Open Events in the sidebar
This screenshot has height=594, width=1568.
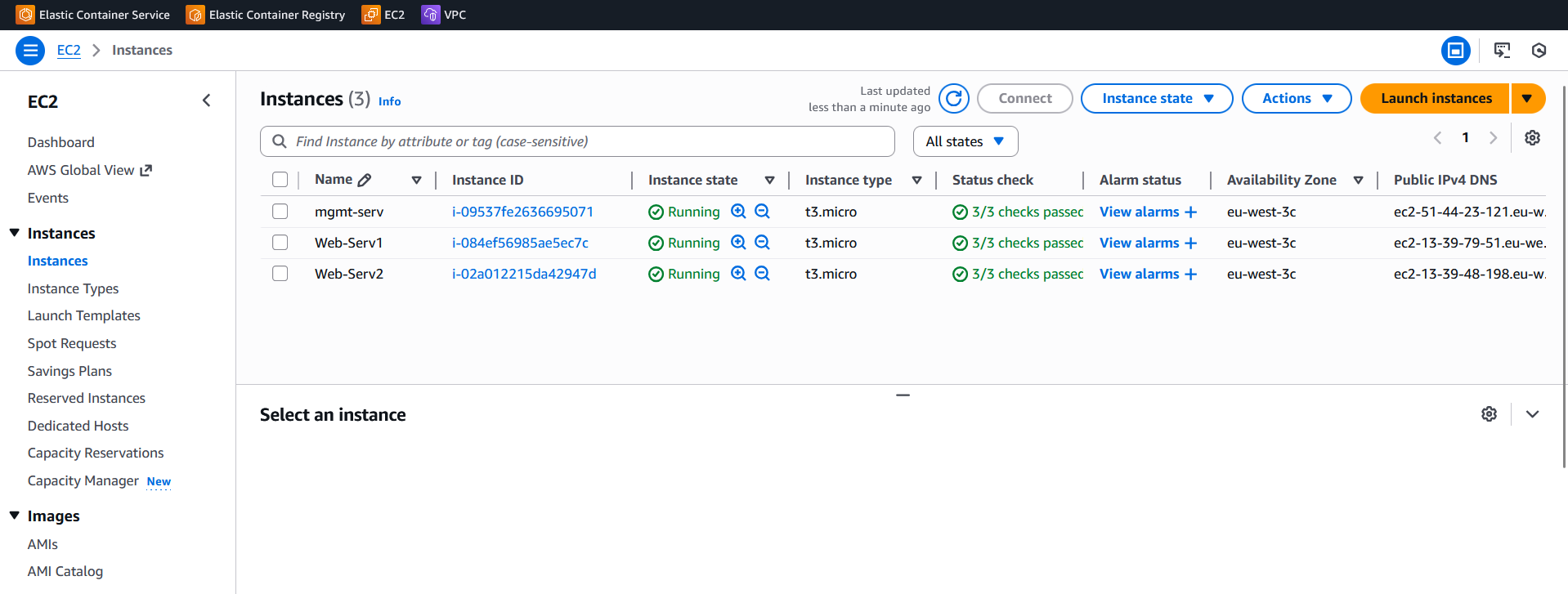(x=48, y=198)
